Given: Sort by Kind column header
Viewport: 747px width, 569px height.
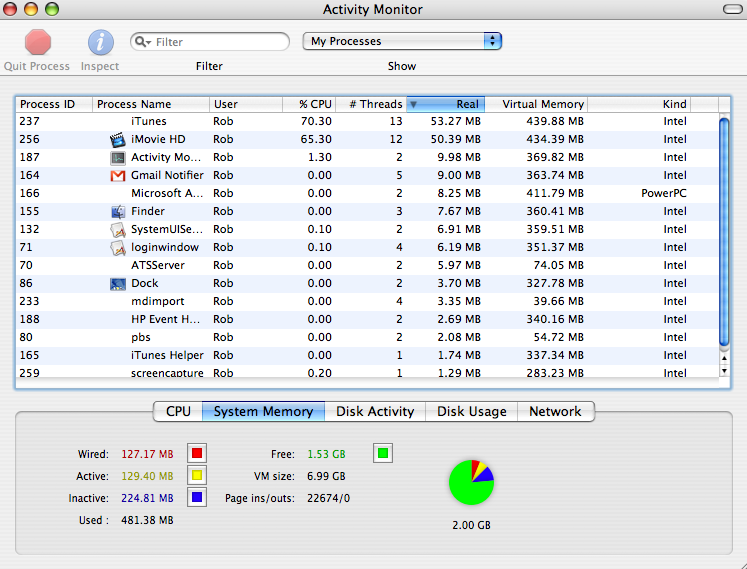Looking at the screenshot, I should [639, 104].
